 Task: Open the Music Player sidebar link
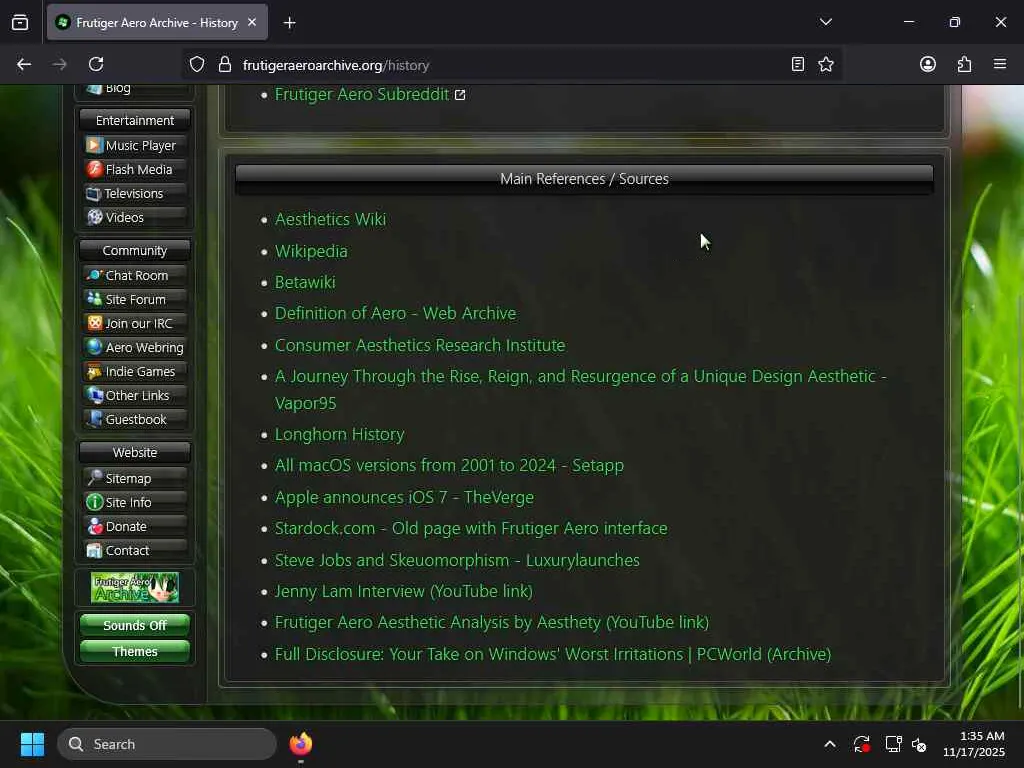tap(135, 145)
